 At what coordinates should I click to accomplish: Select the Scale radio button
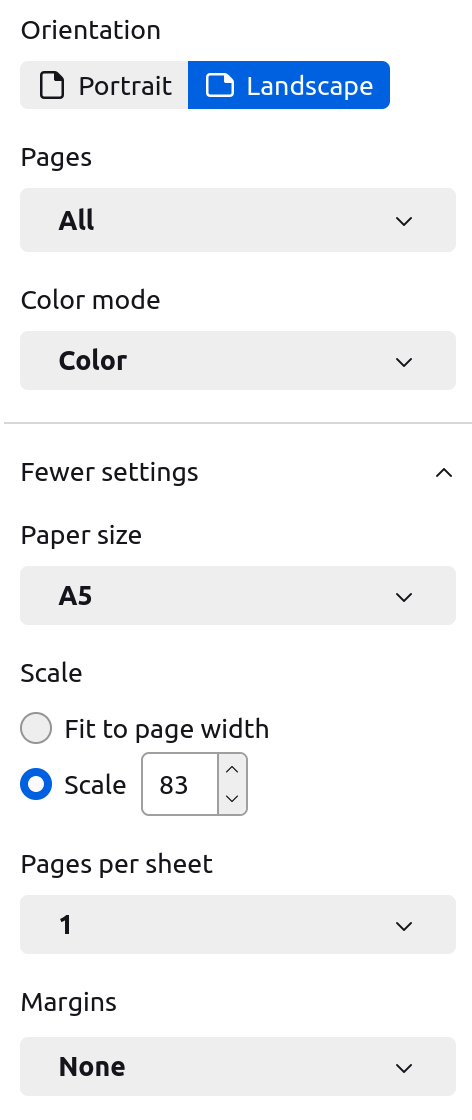pos(36,785)
